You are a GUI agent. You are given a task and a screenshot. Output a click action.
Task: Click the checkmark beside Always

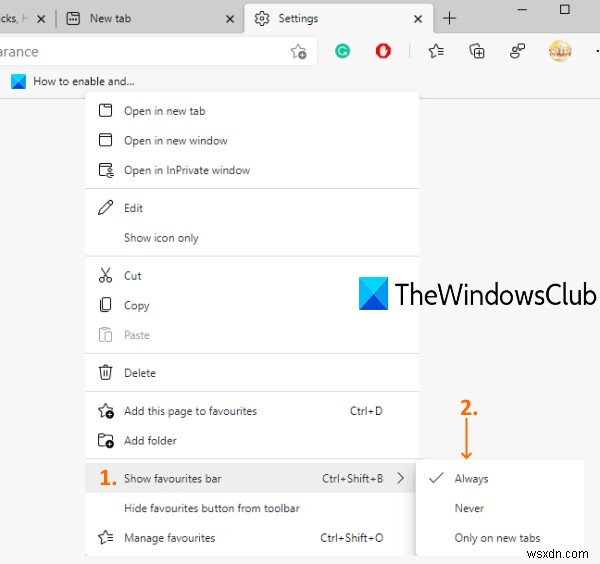click(436, 478)
